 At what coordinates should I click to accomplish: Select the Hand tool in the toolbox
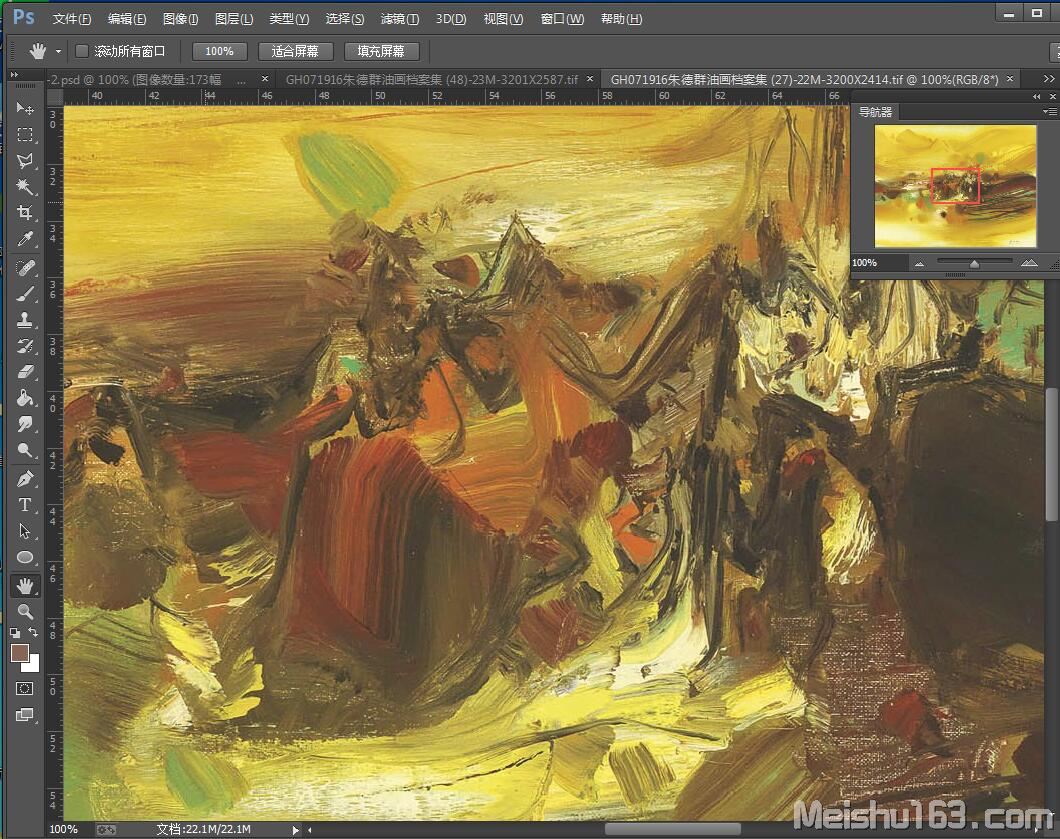(25, 585)
